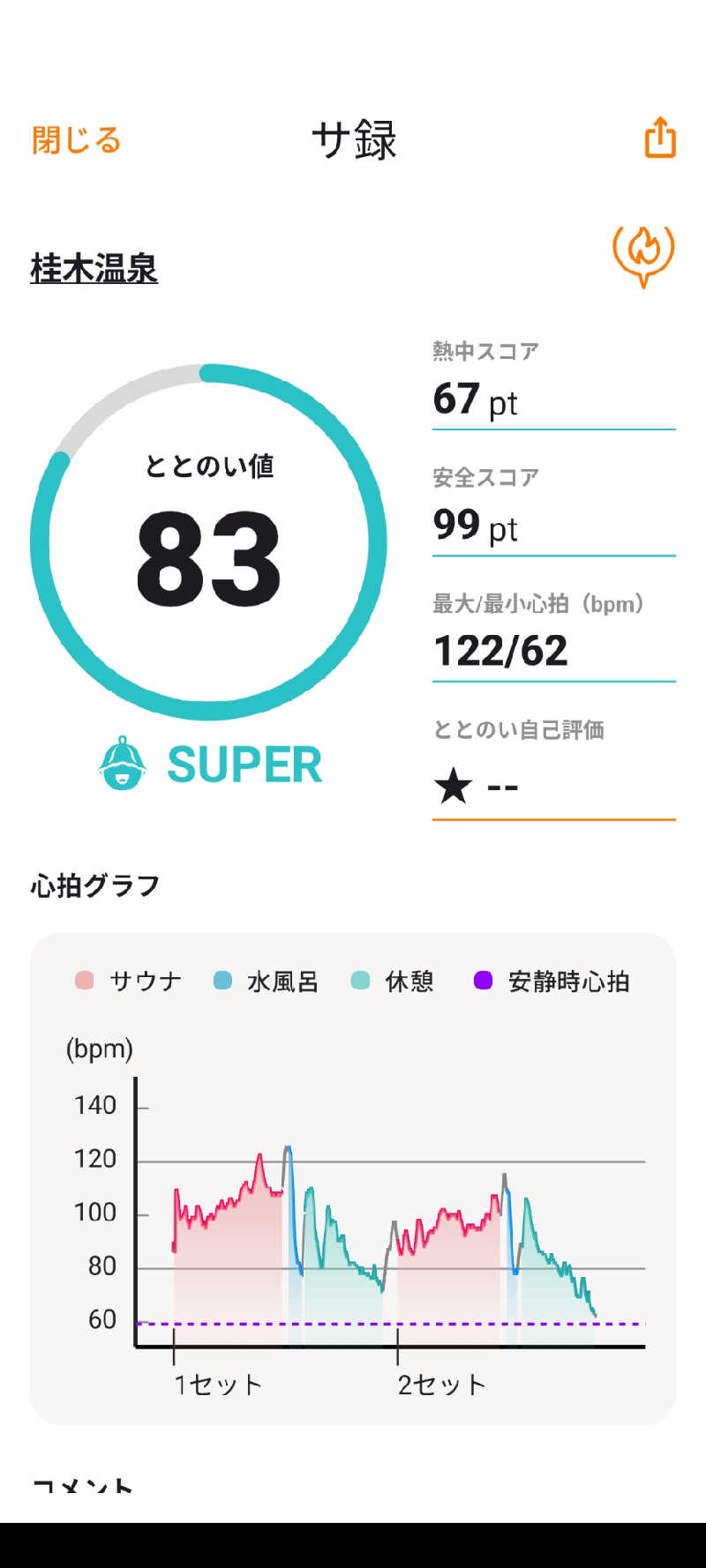Open the 桂木温泉 facility link
The image size is (706, 1568).
(94, 268)
